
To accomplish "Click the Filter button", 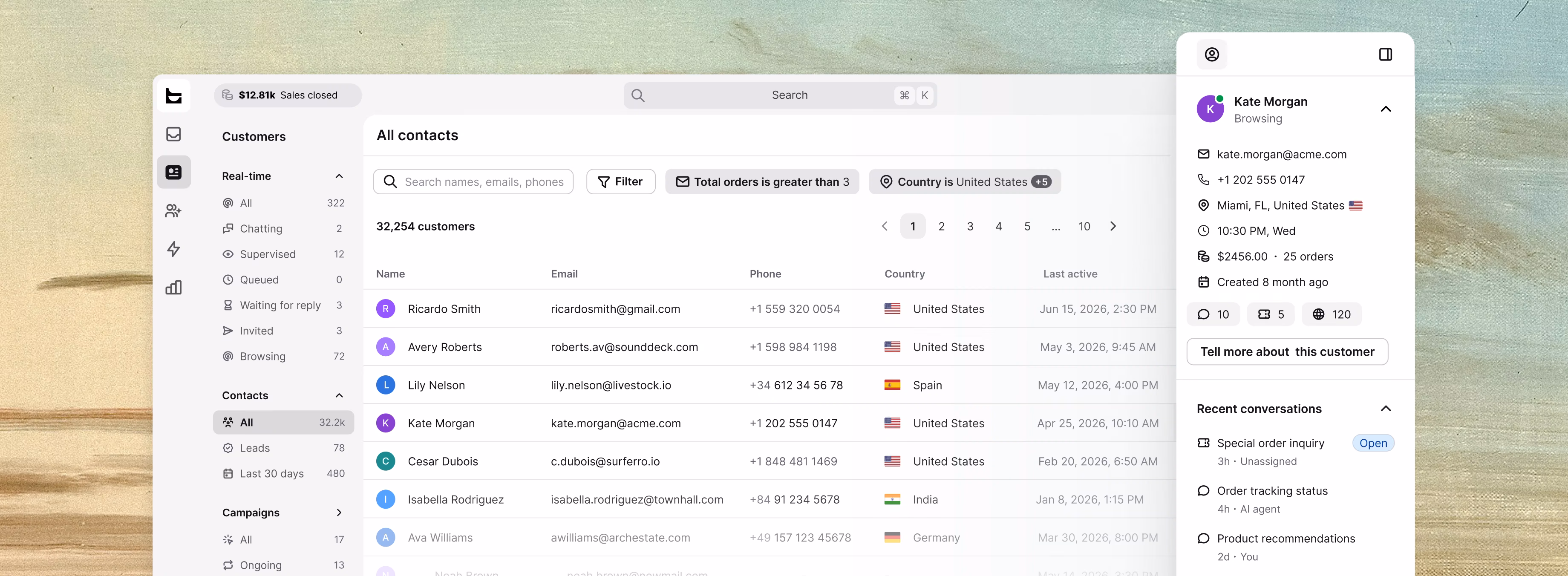I will pyautogui.click(x=620, y=181).
